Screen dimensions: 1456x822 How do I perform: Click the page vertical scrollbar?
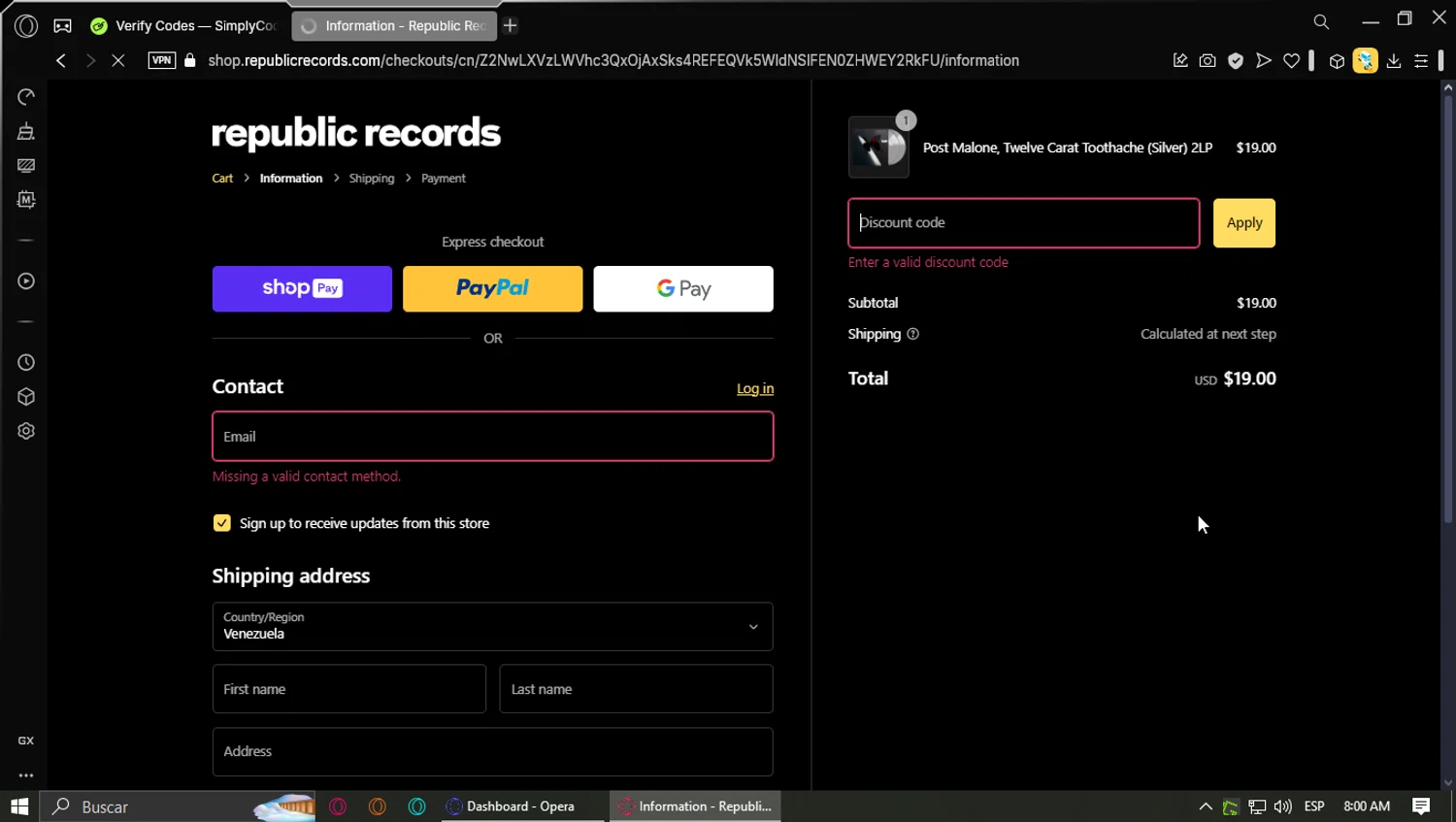click(1447, 311)
